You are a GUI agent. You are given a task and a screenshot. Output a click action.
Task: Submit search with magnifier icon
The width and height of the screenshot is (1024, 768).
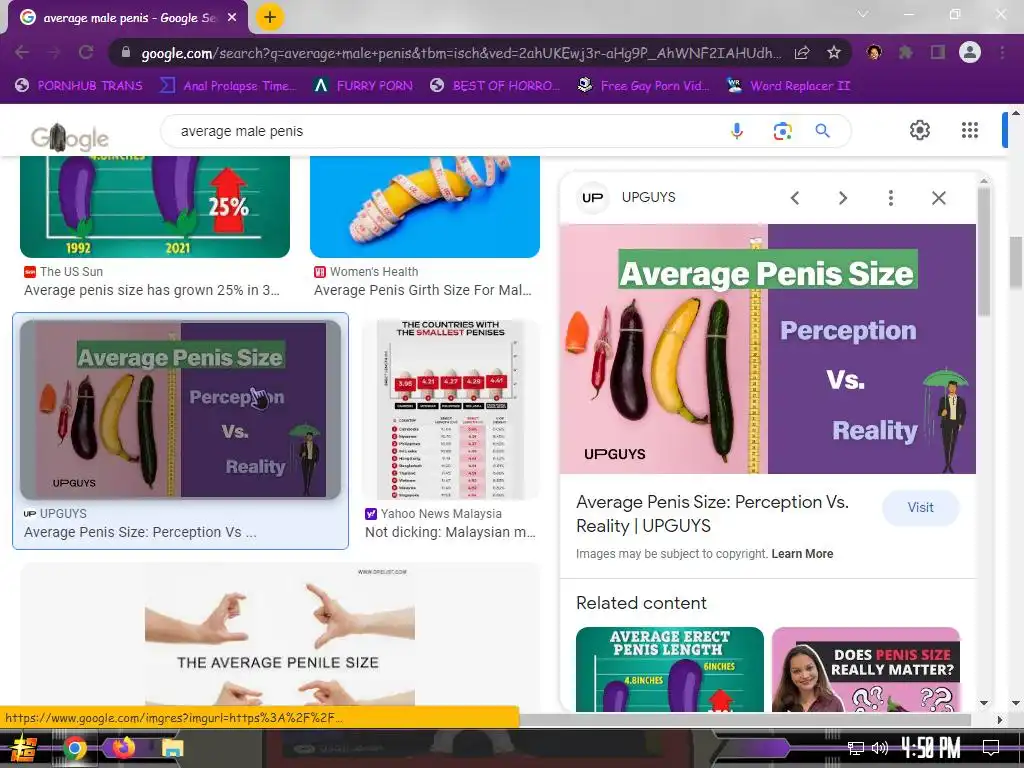pos(823,131)
